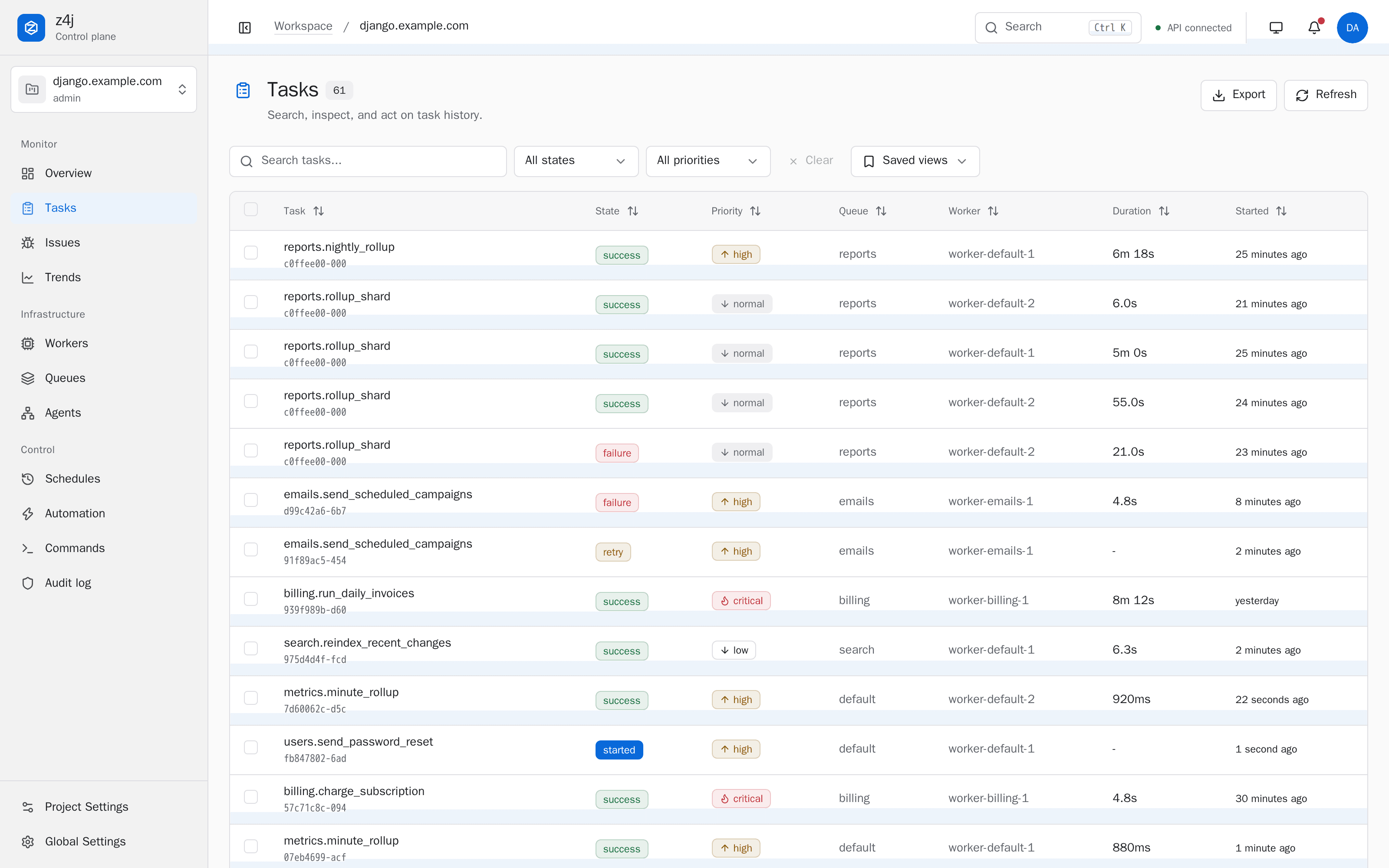
Task: Open Global Settings in the sidebar
Action: (x=104, y=842)
